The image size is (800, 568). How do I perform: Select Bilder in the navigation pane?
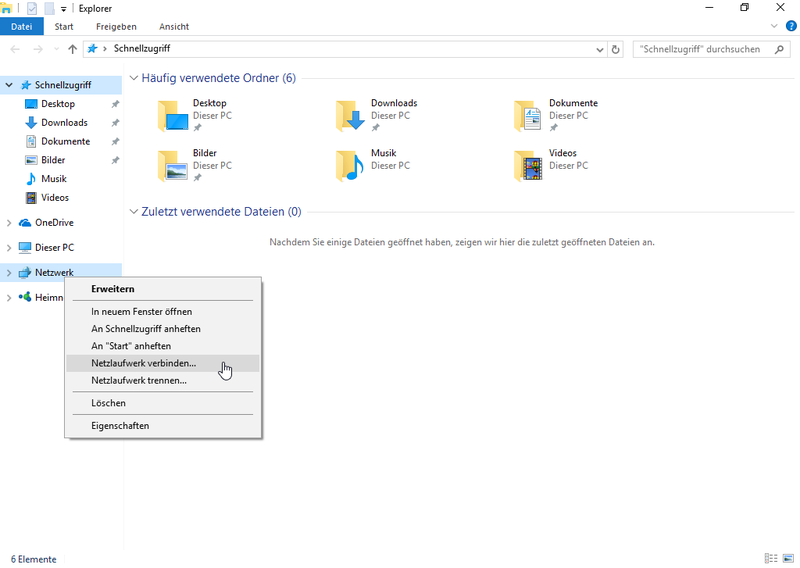pyautogui.click(x=53, y=160)
